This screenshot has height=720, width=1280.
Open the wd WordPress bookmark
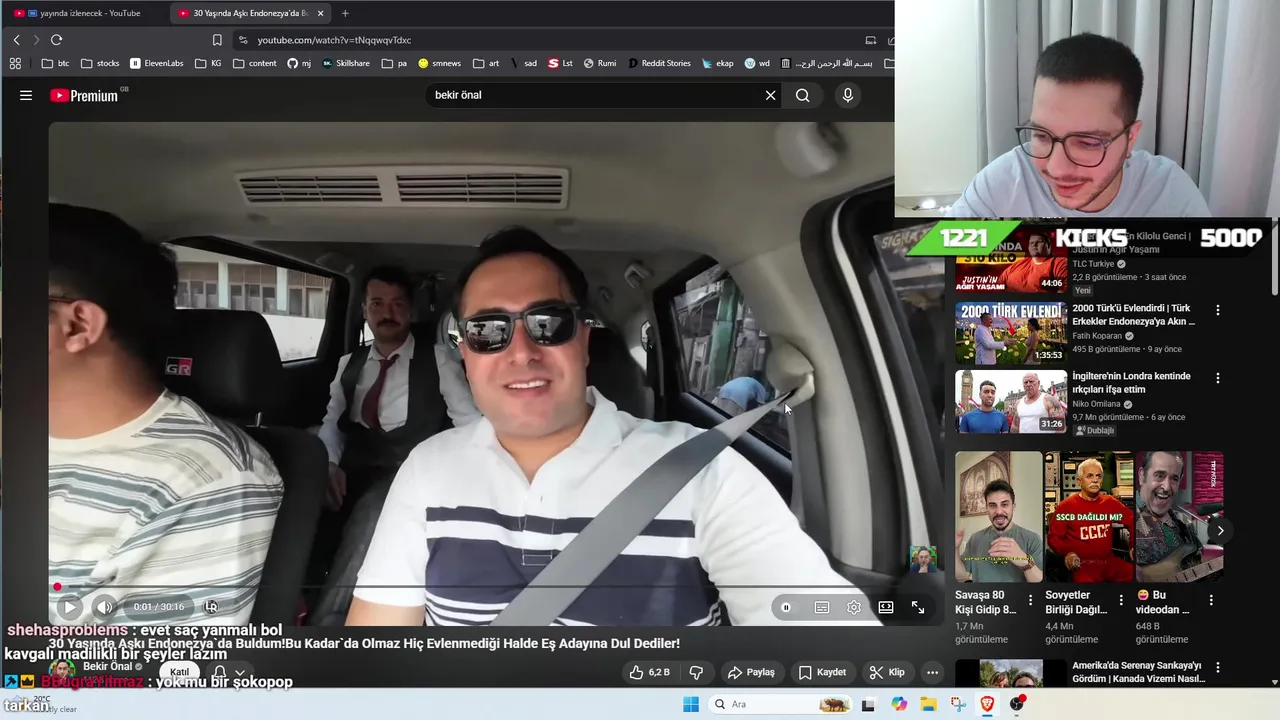(x=757, y=63)
